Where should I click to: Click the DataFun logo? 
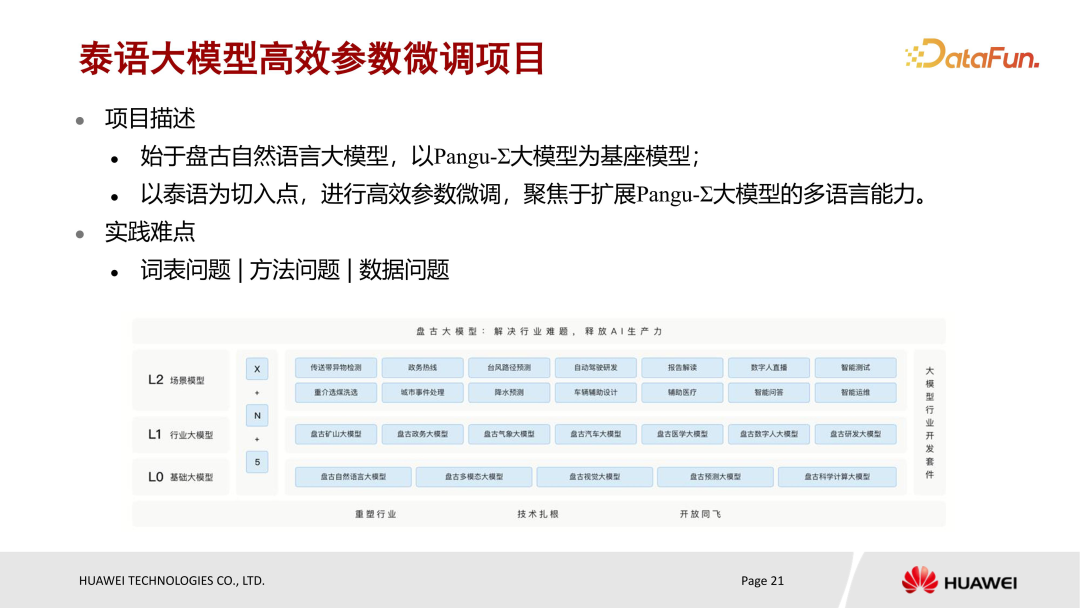[x=972, y=54]
